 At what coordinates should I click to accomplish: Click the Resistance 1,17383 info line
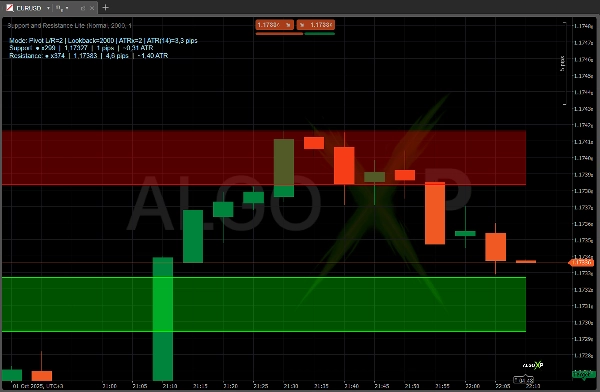(x=88, y=56)
